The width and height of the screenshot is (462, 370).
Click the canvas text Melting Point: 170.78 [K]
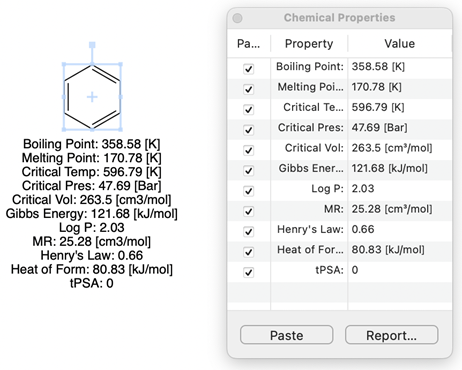point(92,158)
